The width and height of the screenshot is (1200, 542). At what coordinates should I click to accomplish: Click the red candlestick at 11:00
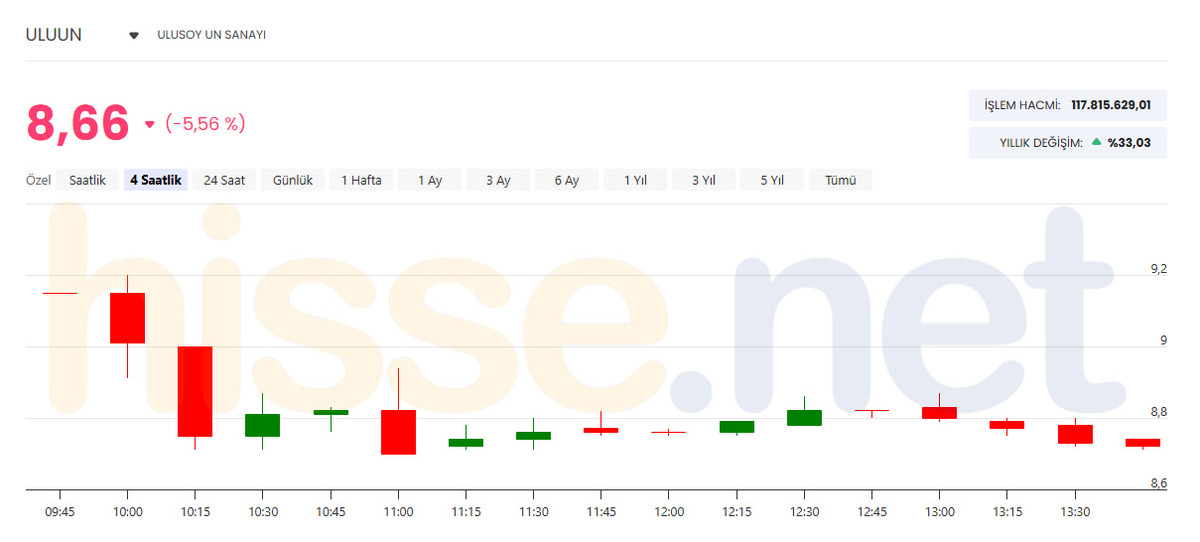[398, 432]
